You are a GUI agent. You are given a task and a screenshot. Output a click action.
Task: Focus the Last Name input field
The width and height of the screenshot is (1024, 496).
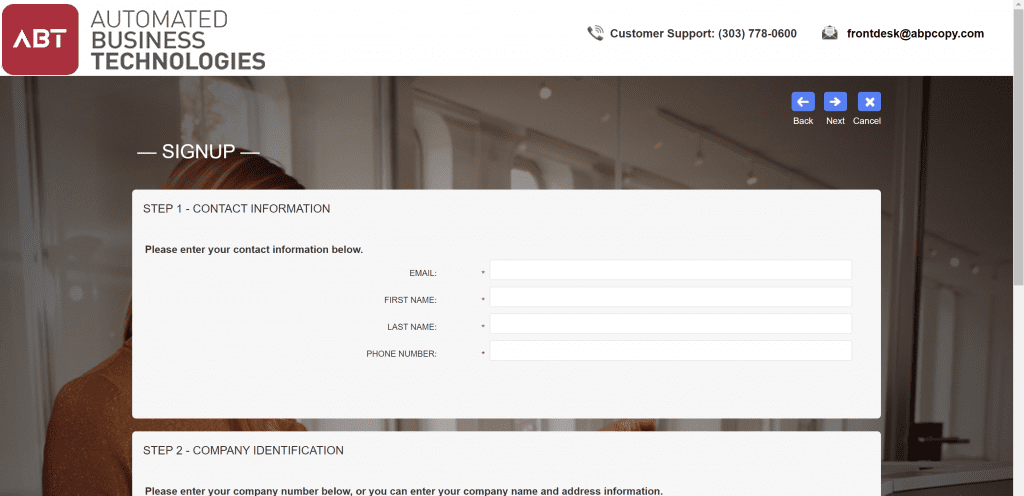pos(671,324)
